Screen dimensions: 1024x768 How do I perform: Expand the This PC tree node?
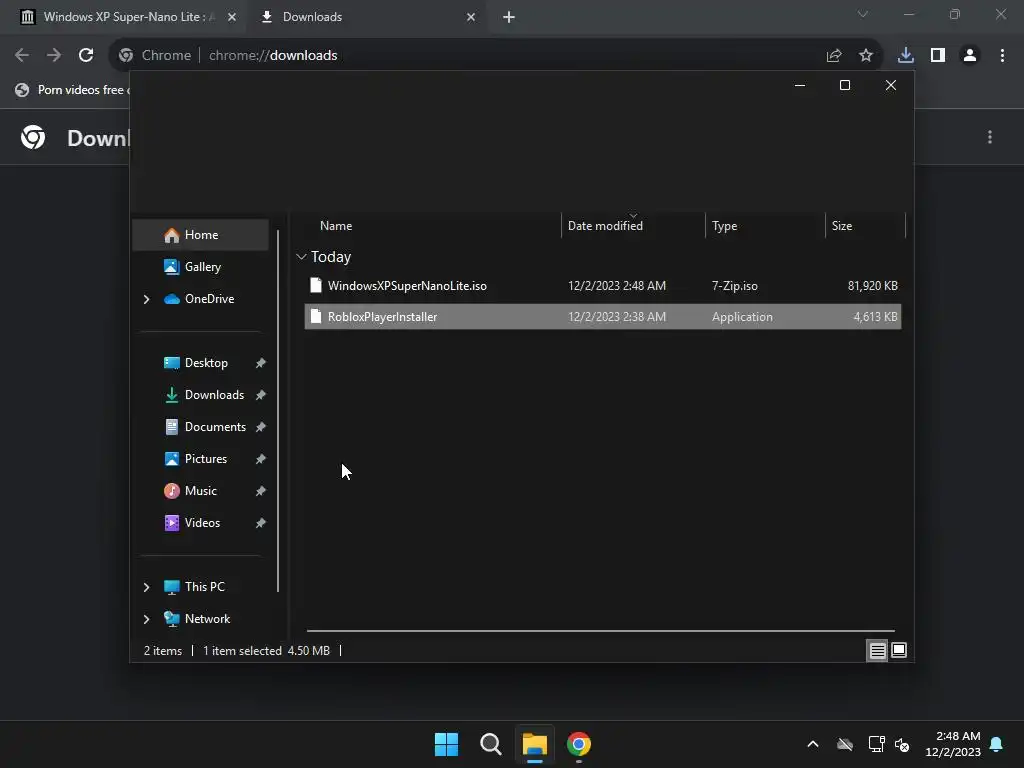tap(146, 587)
